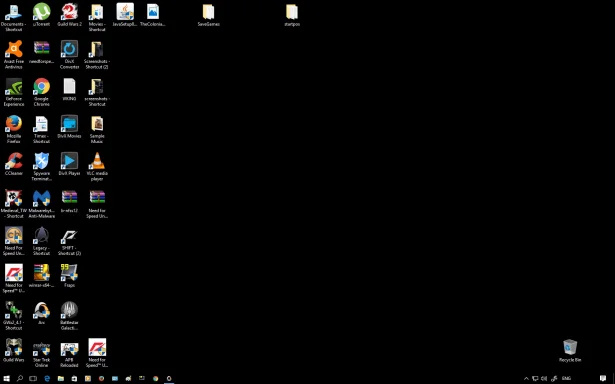This screenshot has height=384, width=615.
Task: Switch to Firefox in the taskbar
Action: click(101, 379)
